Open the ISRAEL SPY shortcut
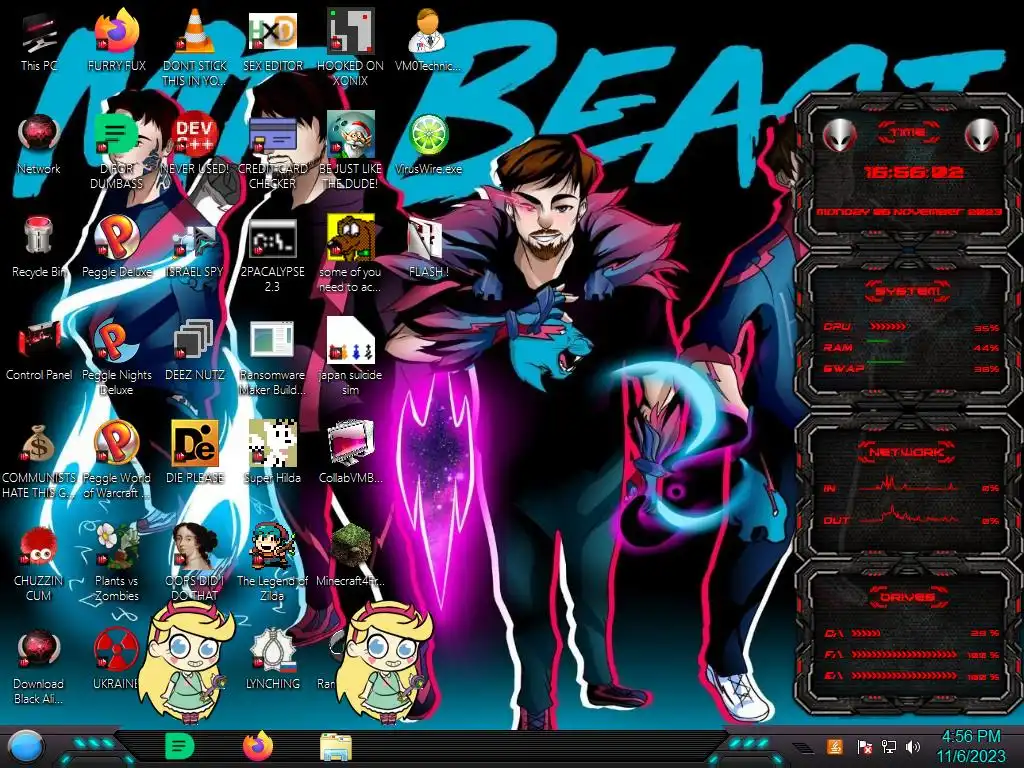 tap(195, 248)
